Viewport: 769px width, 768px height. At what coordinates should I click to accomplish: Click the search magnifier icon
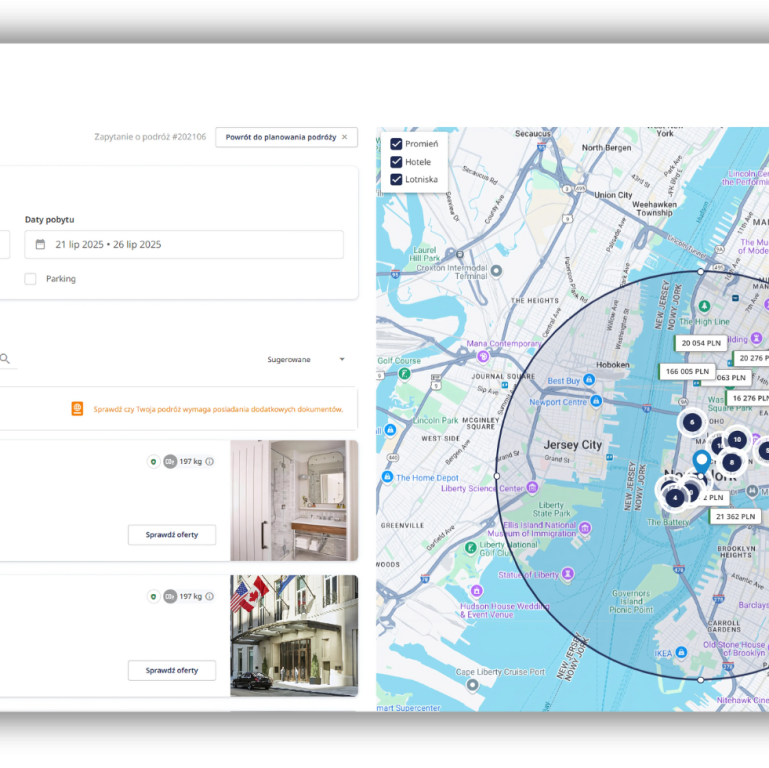click(x=5, y=358)
